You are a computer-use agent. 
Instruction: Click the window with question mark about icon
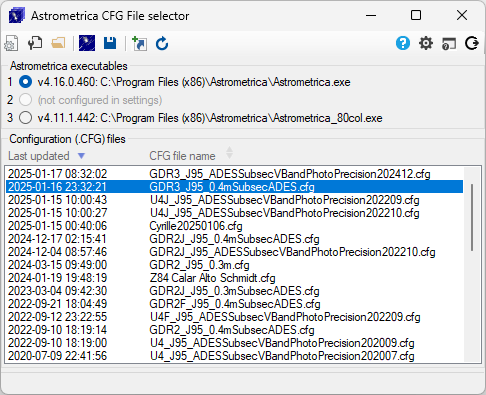point(449,44)
